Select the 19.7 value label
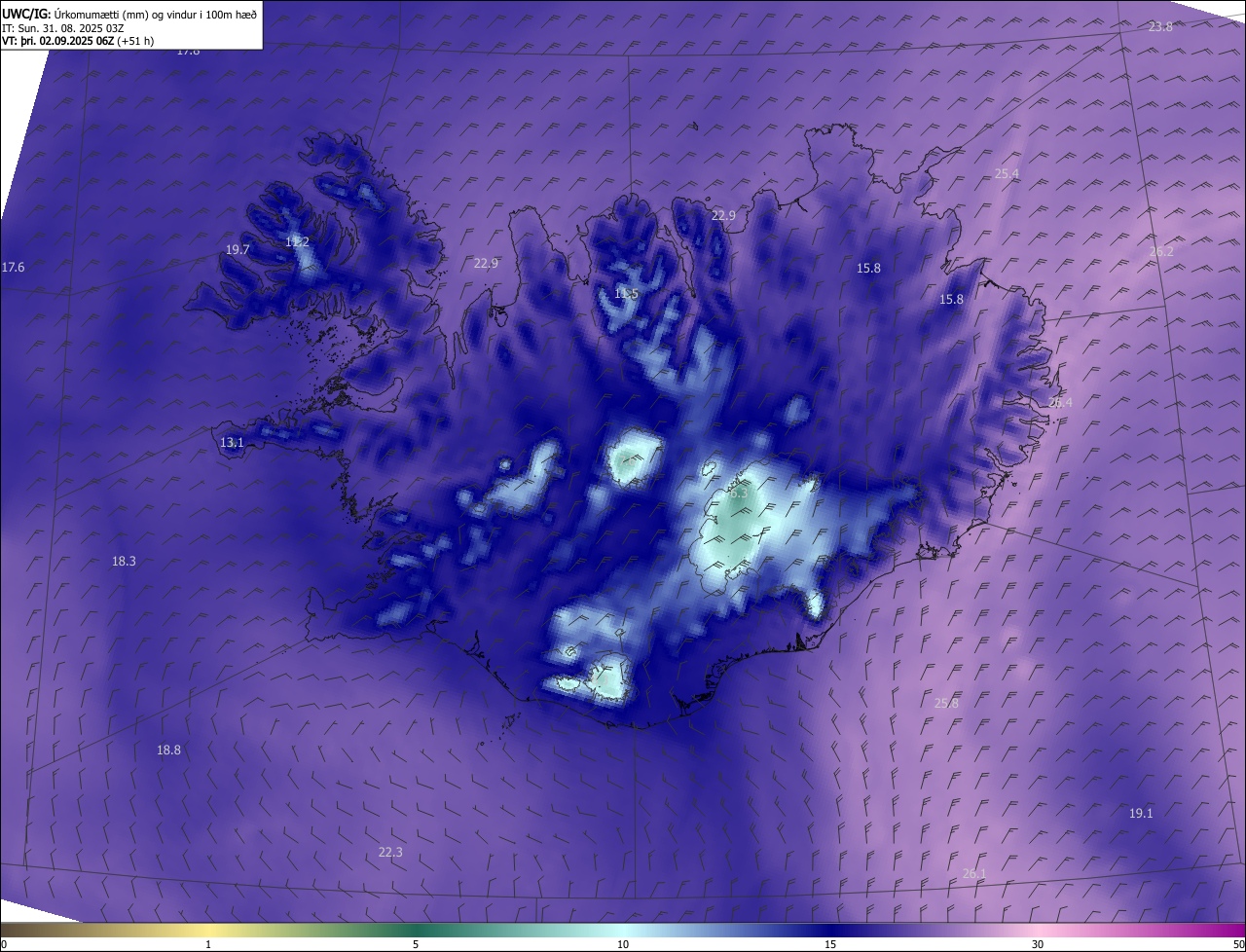Screen dimensions: 1246x952 [x=238, y=250]
